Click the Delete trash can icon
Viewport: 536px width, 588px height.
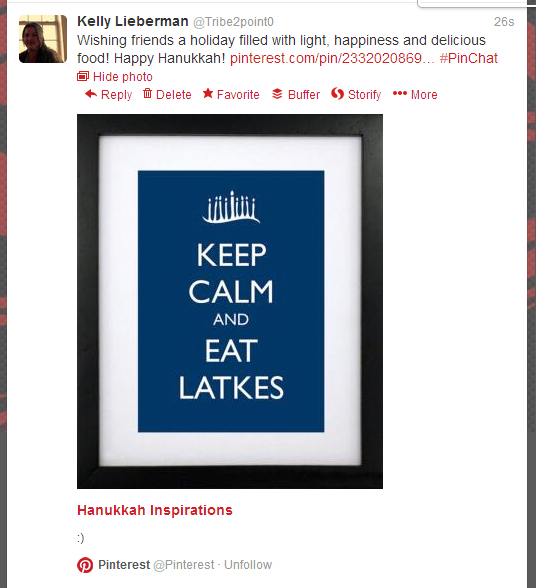147,93
